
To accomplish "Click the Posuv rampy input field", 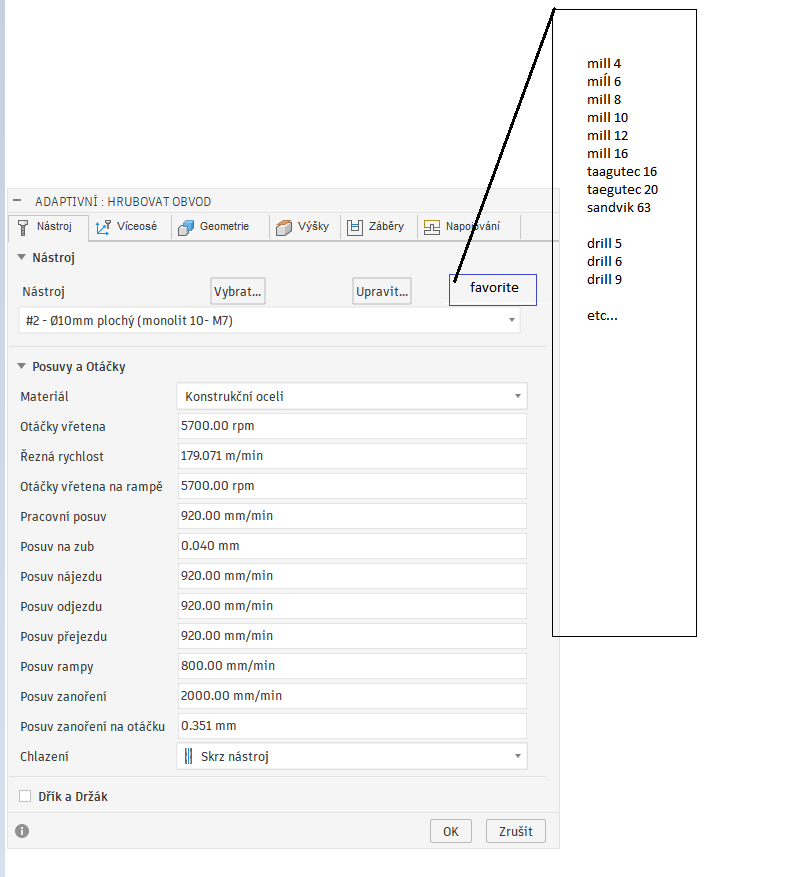I will (x=352, y=666).
